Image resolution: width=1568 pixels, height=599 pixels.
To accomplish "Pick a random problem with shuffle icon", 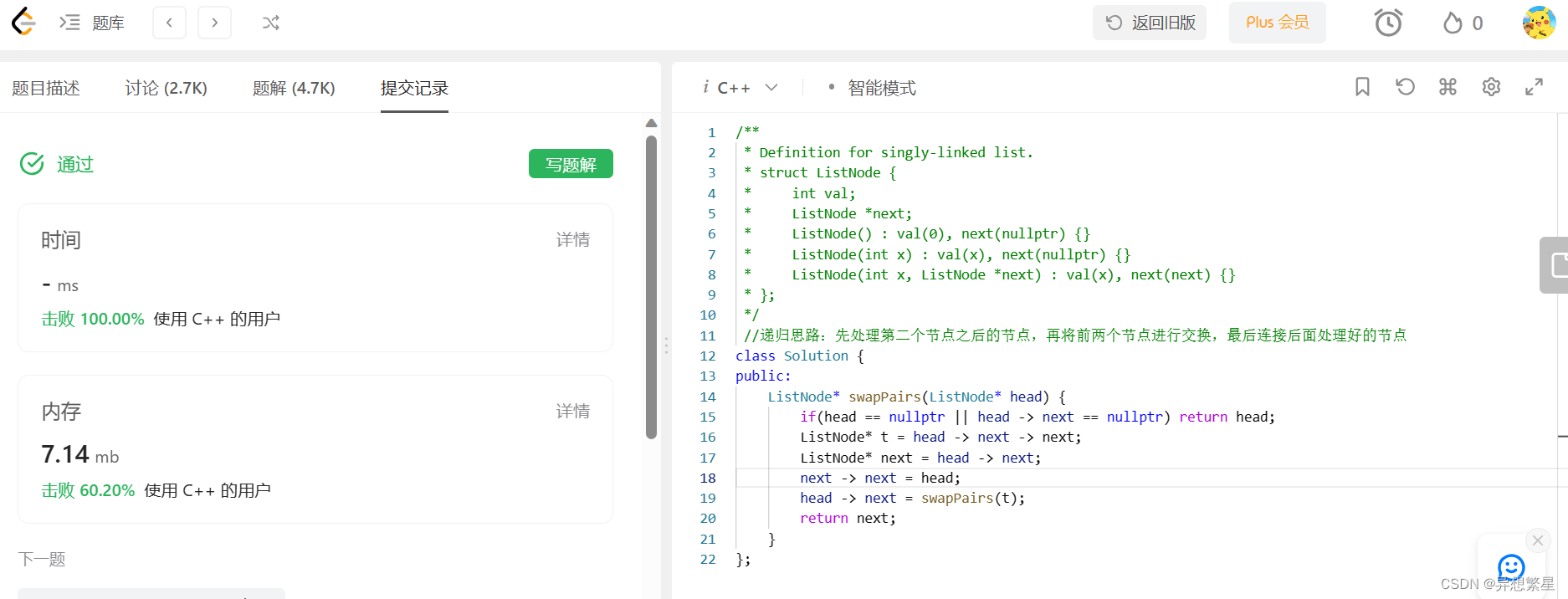I will (x=270, y=23).
